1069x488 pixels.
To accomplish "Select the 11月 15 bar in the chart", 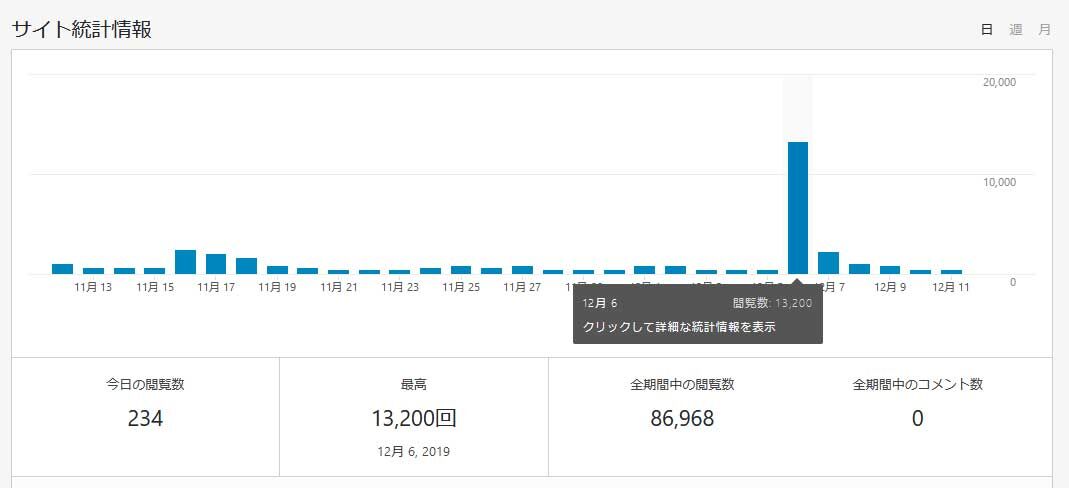I will pos(155,271).
